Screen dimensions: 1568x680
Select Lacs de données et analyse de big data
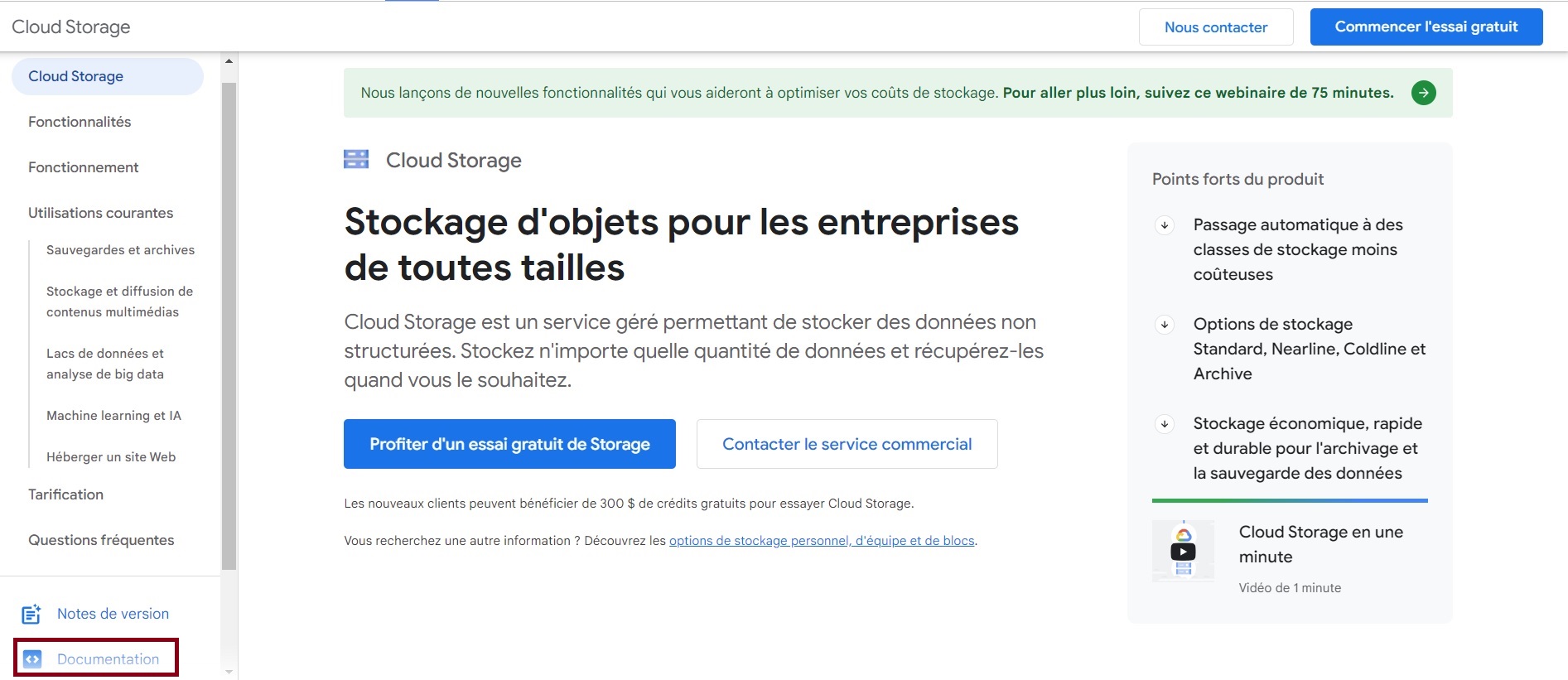coord(105,364)
